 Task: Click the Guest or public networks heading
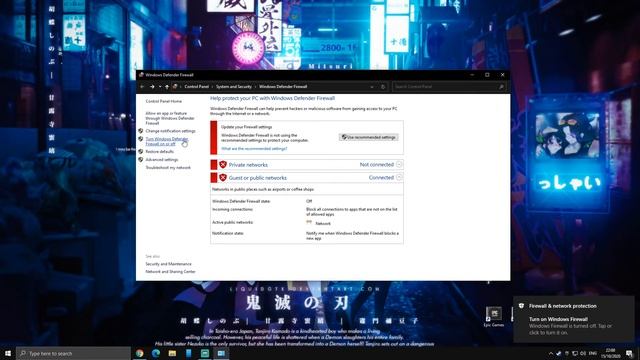[258, 178]
